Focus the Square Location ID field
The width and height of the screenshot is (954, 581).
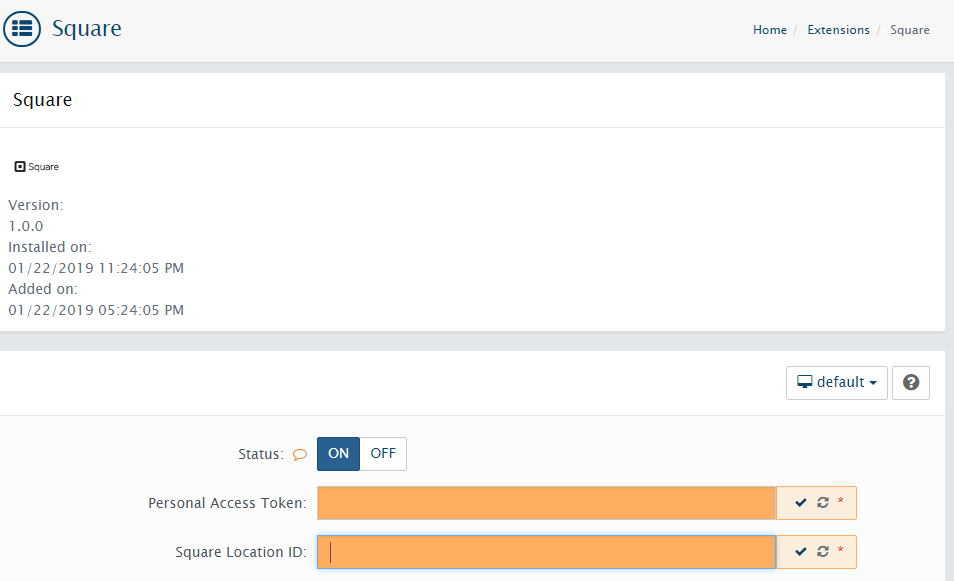(x=546, y=552)
